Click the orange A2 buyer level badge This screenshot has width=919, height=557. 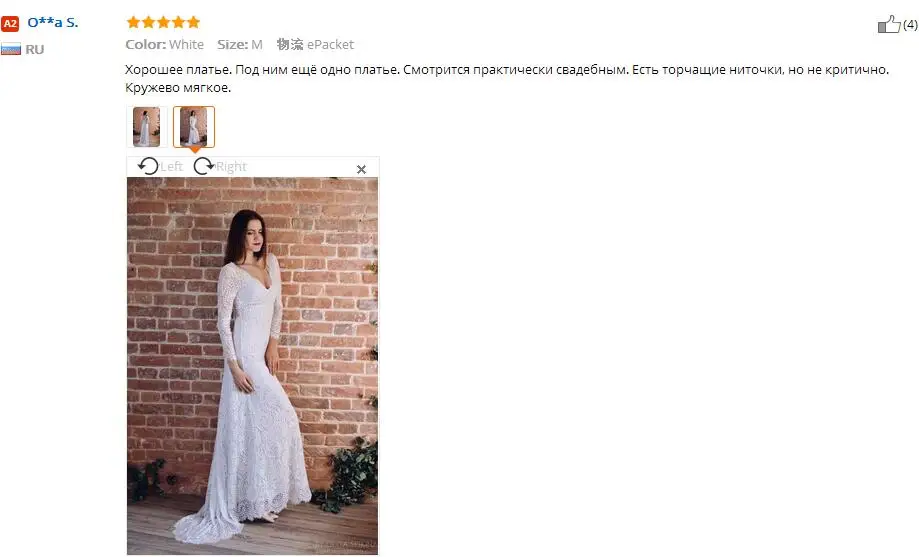coord(10,23)
